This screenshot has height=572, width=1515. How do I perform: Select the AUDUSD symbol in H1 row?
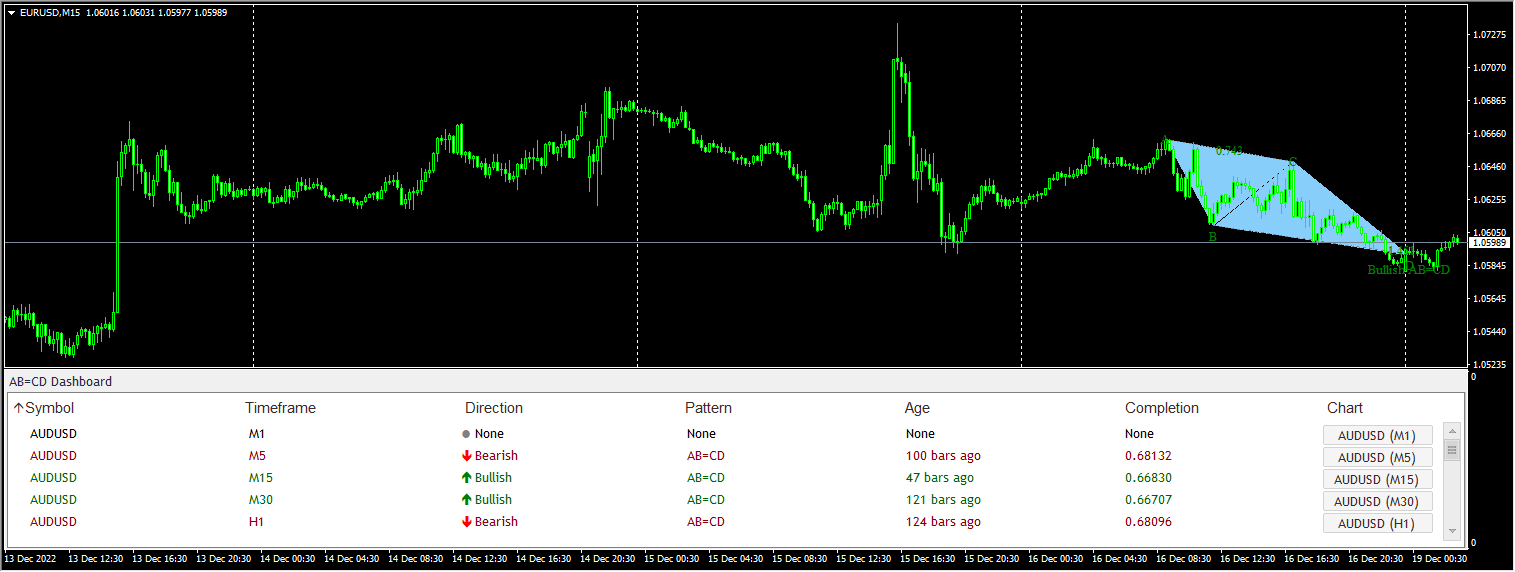53,522
